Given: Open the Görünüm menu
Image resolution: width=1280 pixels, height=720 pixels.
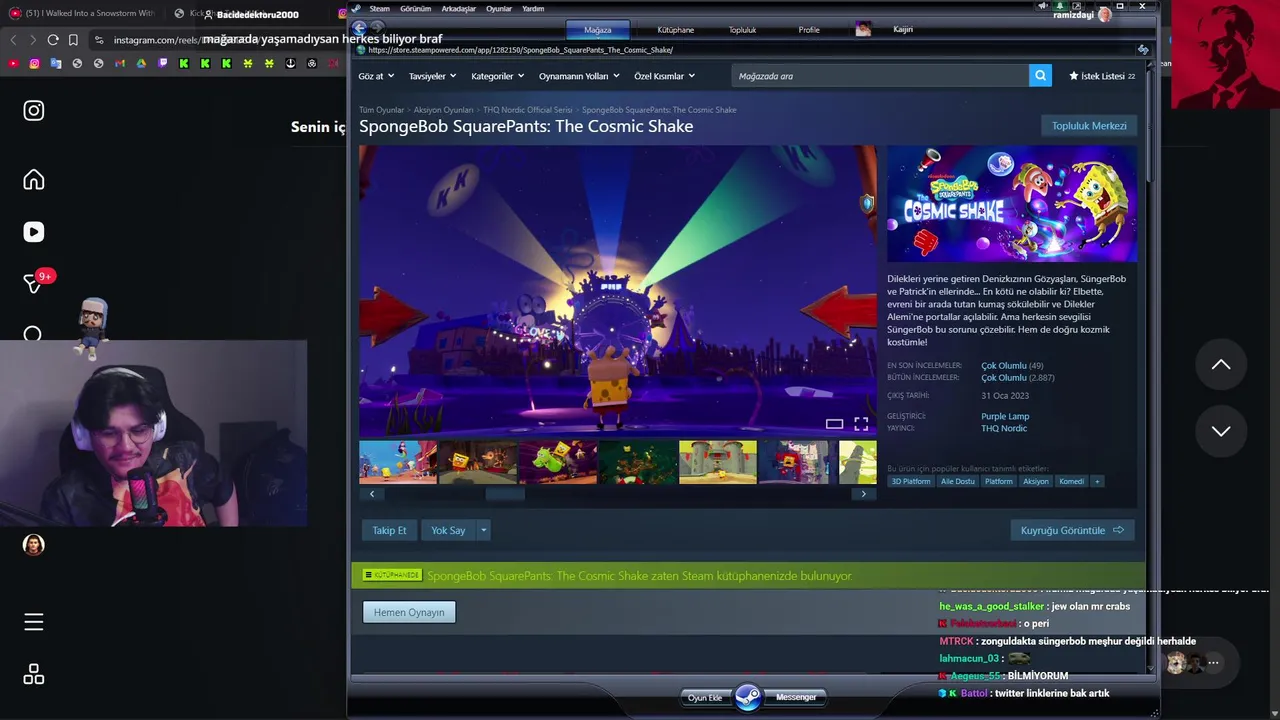Looking at the screenshot, I should [415, 9].
